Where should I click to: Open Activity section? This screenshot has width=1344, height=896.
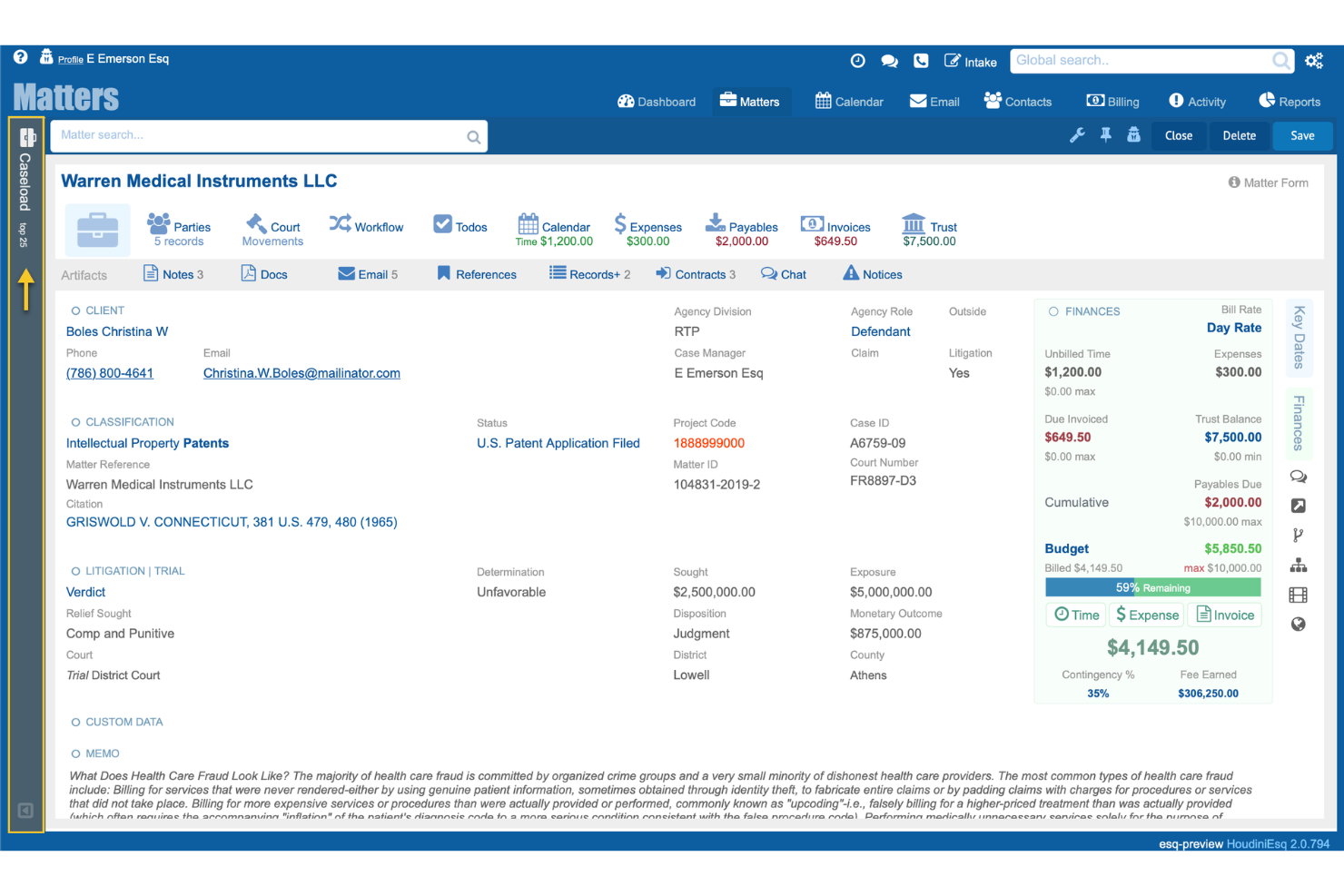coord(1197,101)
